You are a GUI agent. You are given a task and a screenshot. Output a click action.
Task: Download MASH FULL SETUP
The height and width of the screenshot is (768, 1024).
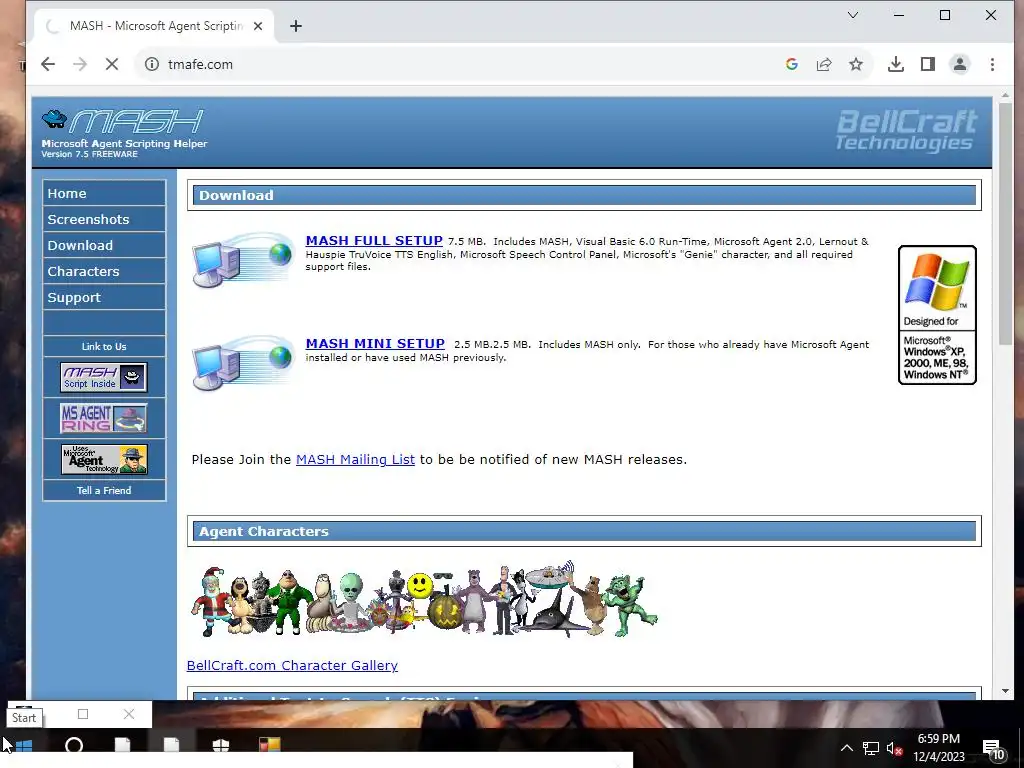[374, 240]
